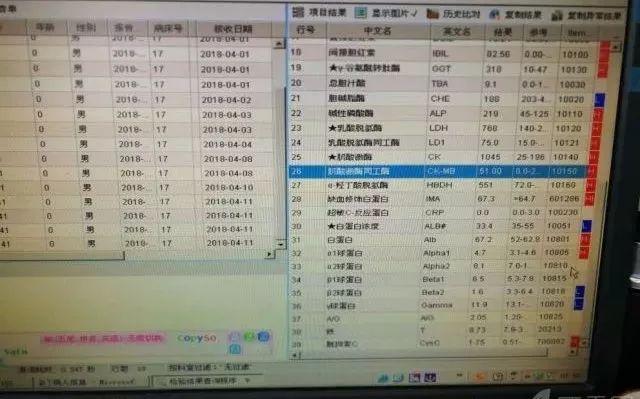Select the IBIL result row
Image resolution: width=640 pixels, height=399 pixels.
[x=443, y=53]
